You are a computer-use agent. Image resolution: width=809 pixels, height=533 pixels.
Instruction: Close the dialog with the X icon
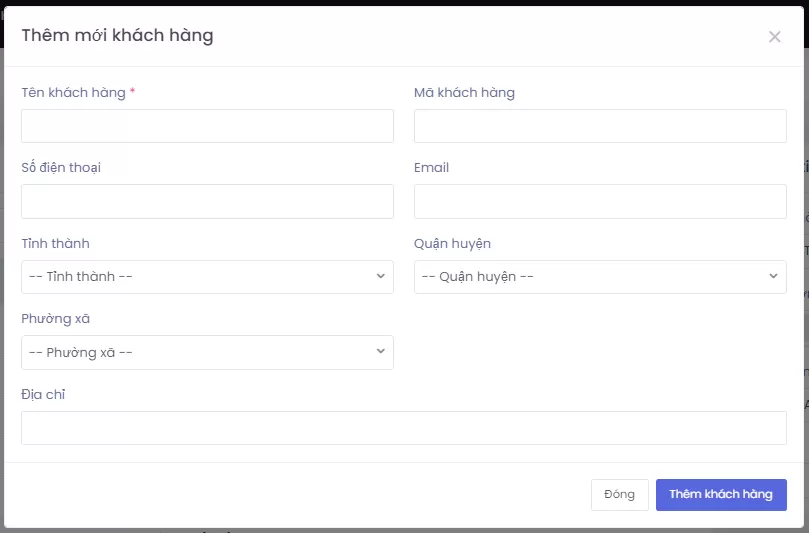click(x=774, y=37)
